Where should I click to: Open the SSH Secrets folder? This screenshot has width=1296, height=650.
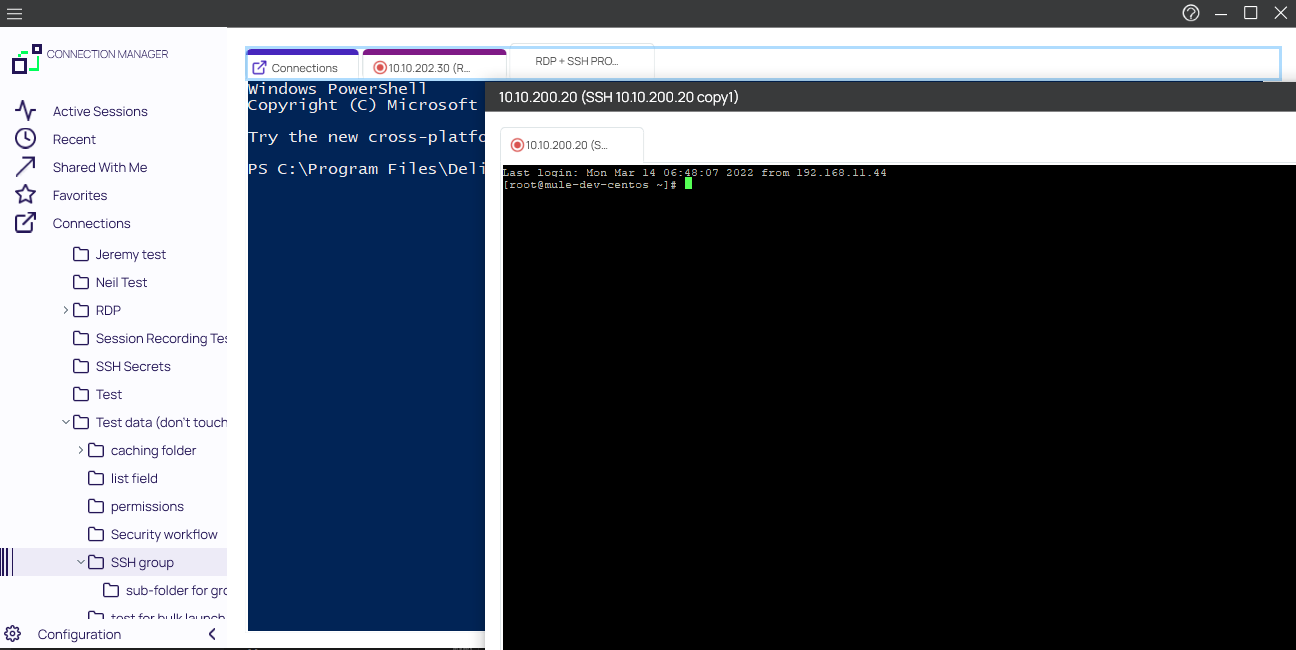point(132,366)
